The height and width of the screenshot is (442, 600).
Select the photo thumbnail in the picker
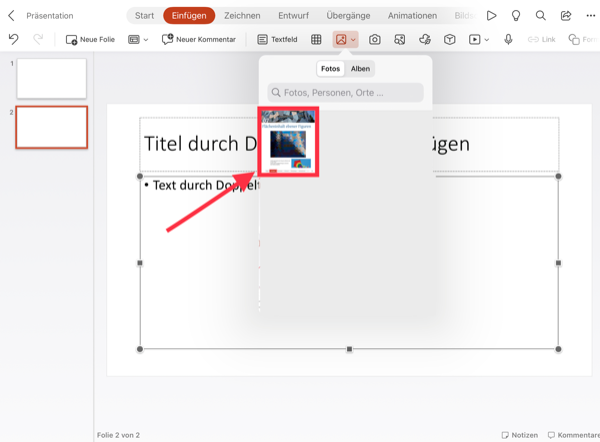pos(288,142)
